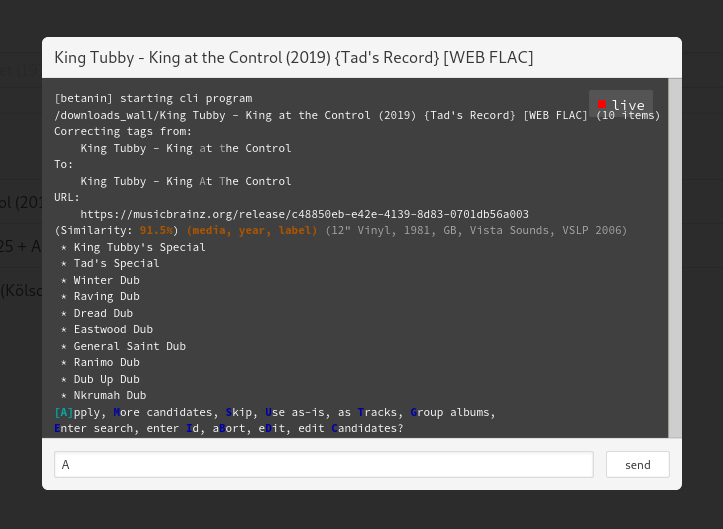Click the Group albums option text
The width and height of the screenshot is (723, 529).
(x=450, y=412)
